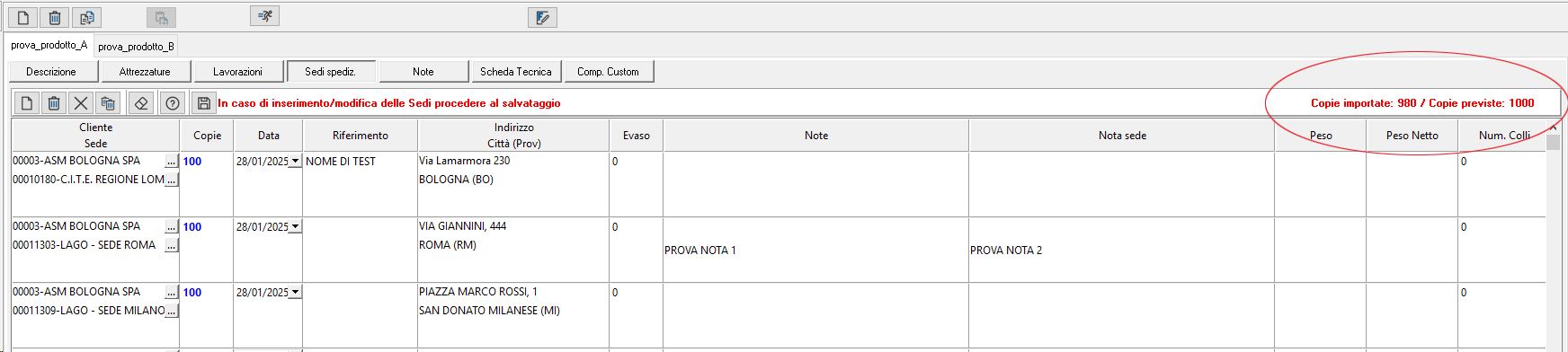Open the Scheda Tecnica section
Viewport: 1568px width, 352px height.
pyautogui.click(x=516, y=72)
